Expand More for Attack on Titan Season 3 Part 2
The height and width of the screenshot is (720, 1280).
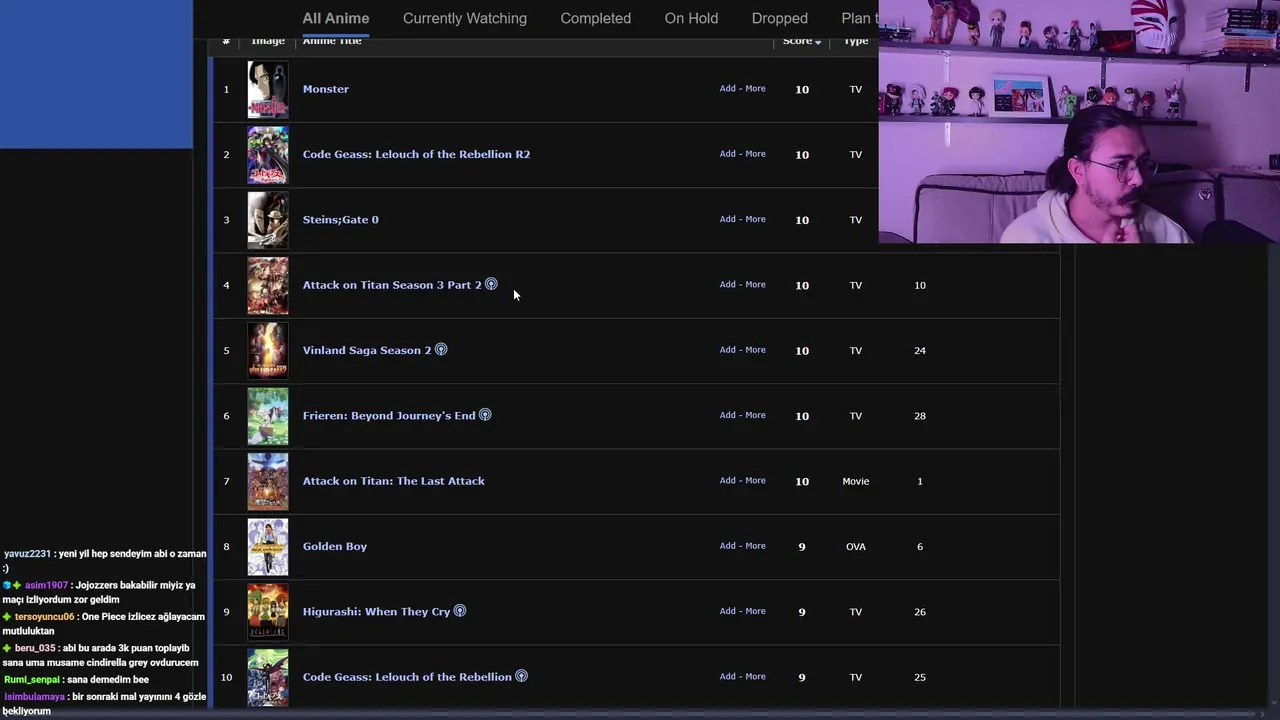[x=755, y=284]
